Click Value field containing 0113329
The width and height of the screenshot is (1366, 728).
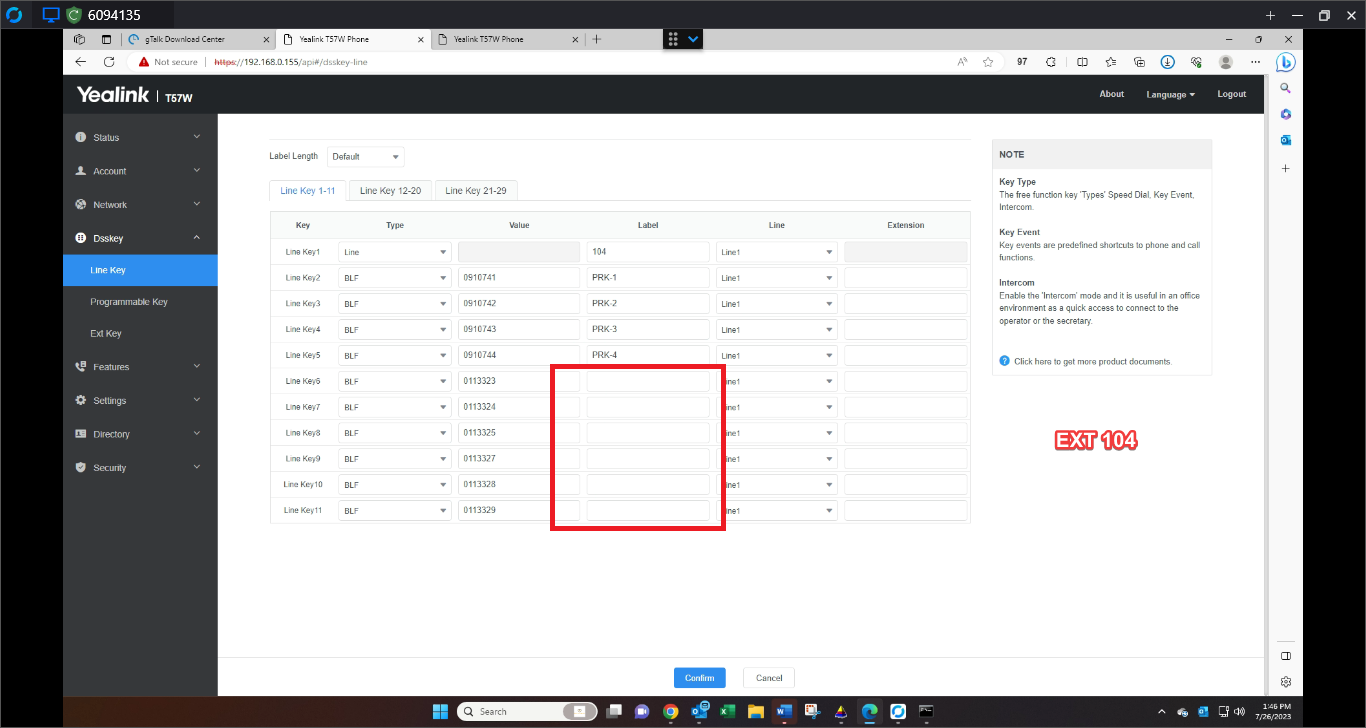click(x=519, y=510)
